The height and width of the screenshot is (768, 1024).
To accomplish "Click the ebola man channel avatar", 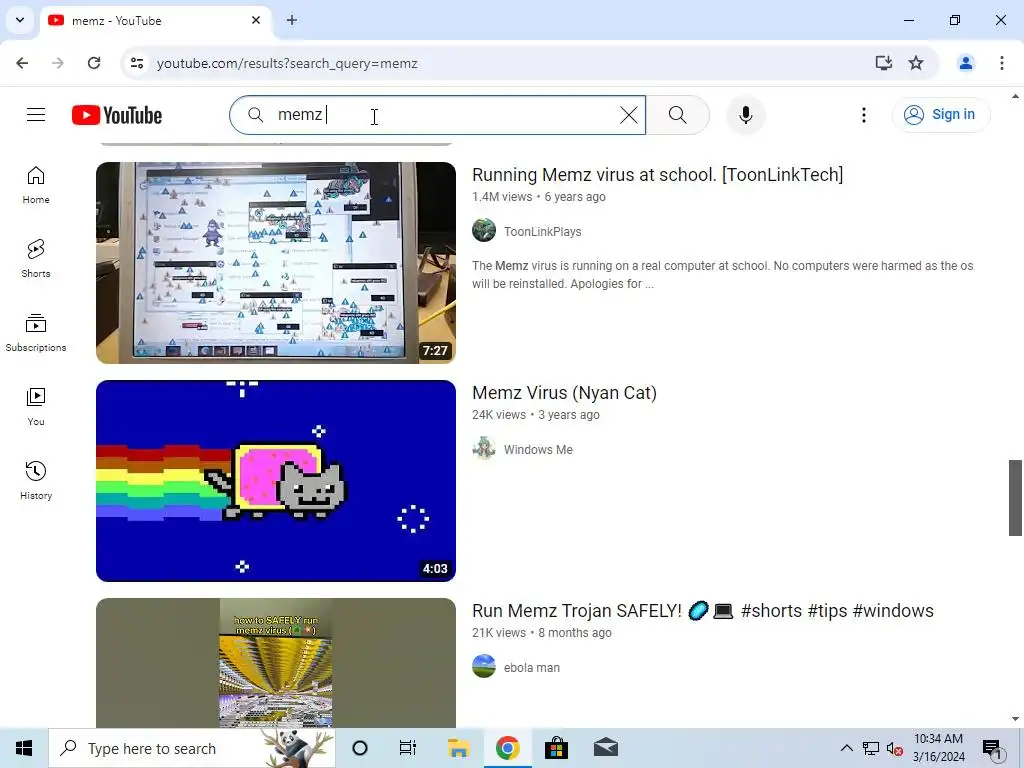I will [484, 666].
